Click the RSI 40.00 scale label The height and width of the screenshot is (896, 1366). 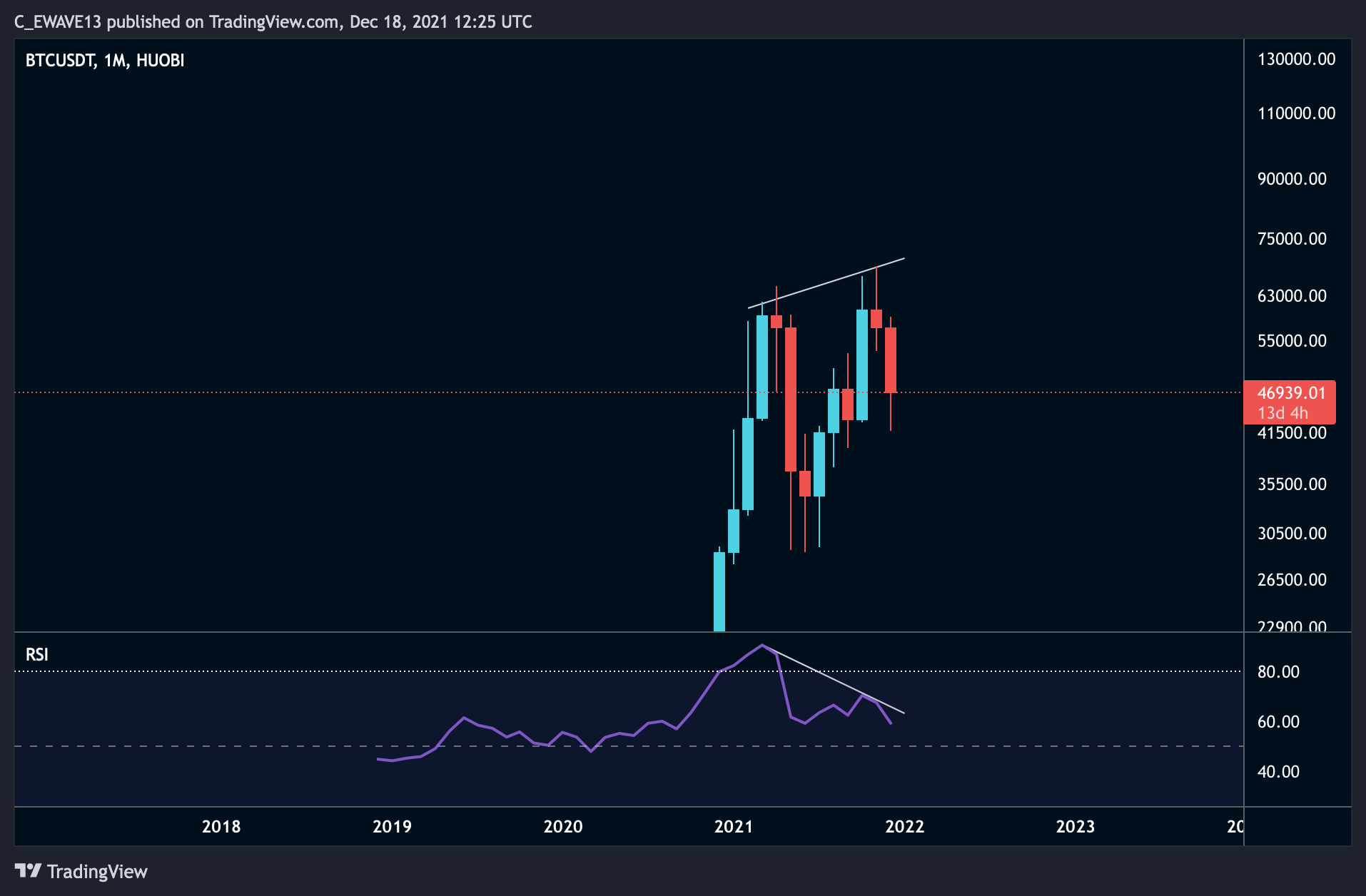[x=1278, y=772]
